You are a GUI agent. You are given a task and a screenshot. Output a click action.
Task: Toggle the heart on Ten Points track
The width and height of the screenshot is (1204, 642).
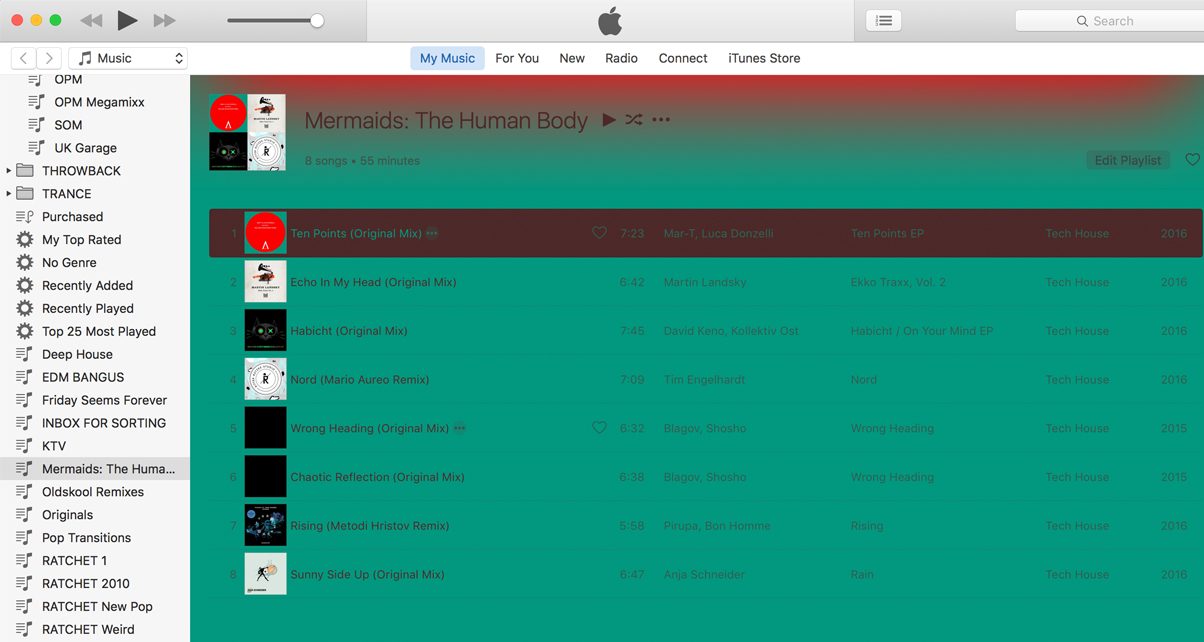(x=599, y=232)
